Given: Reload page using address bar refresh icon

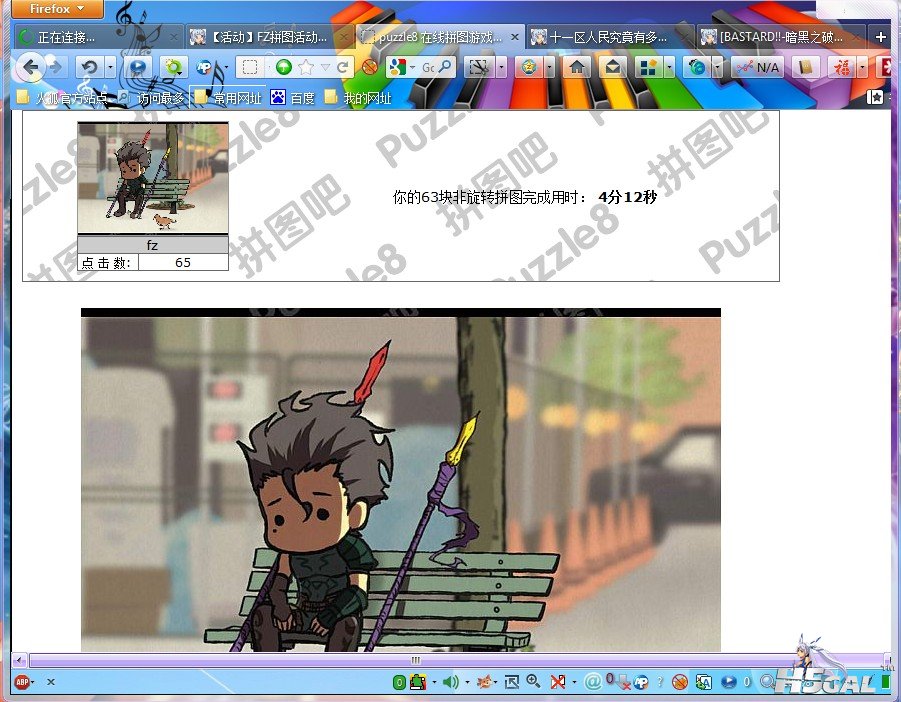Looking at the screenshot, I should click(342, 67).
